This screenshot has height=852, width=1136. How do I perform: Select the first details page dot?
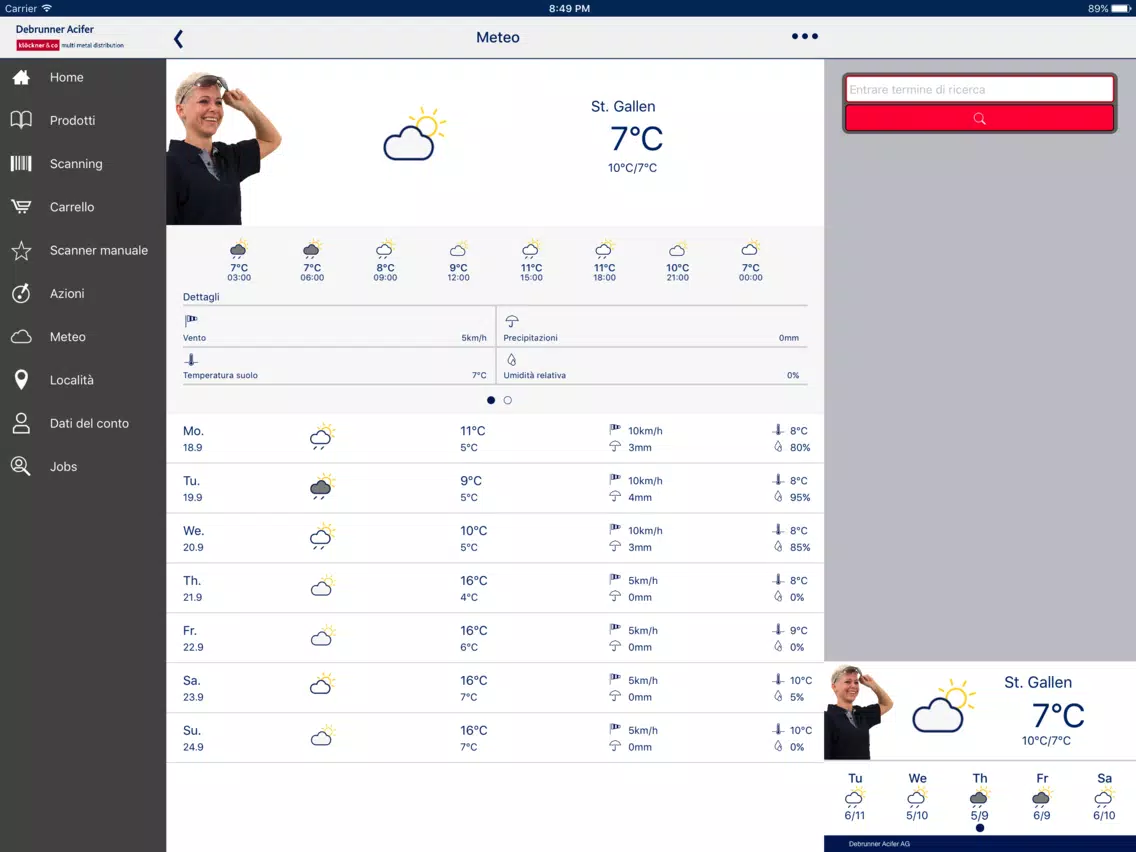pos(491,400)
